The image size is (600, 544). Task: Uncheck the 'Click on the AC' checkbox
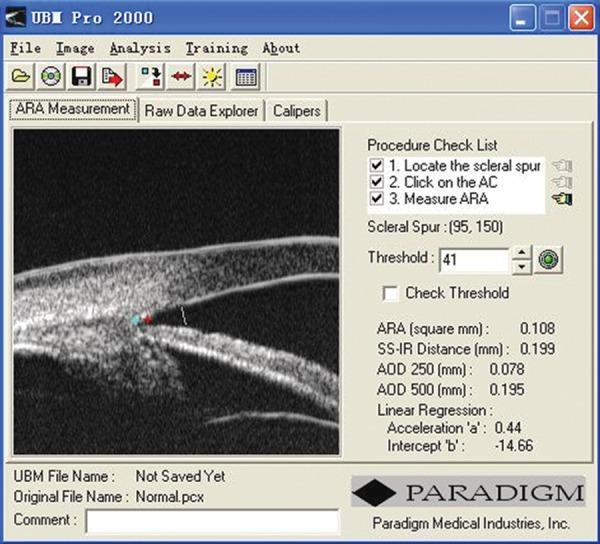click(x=377, y=183)
